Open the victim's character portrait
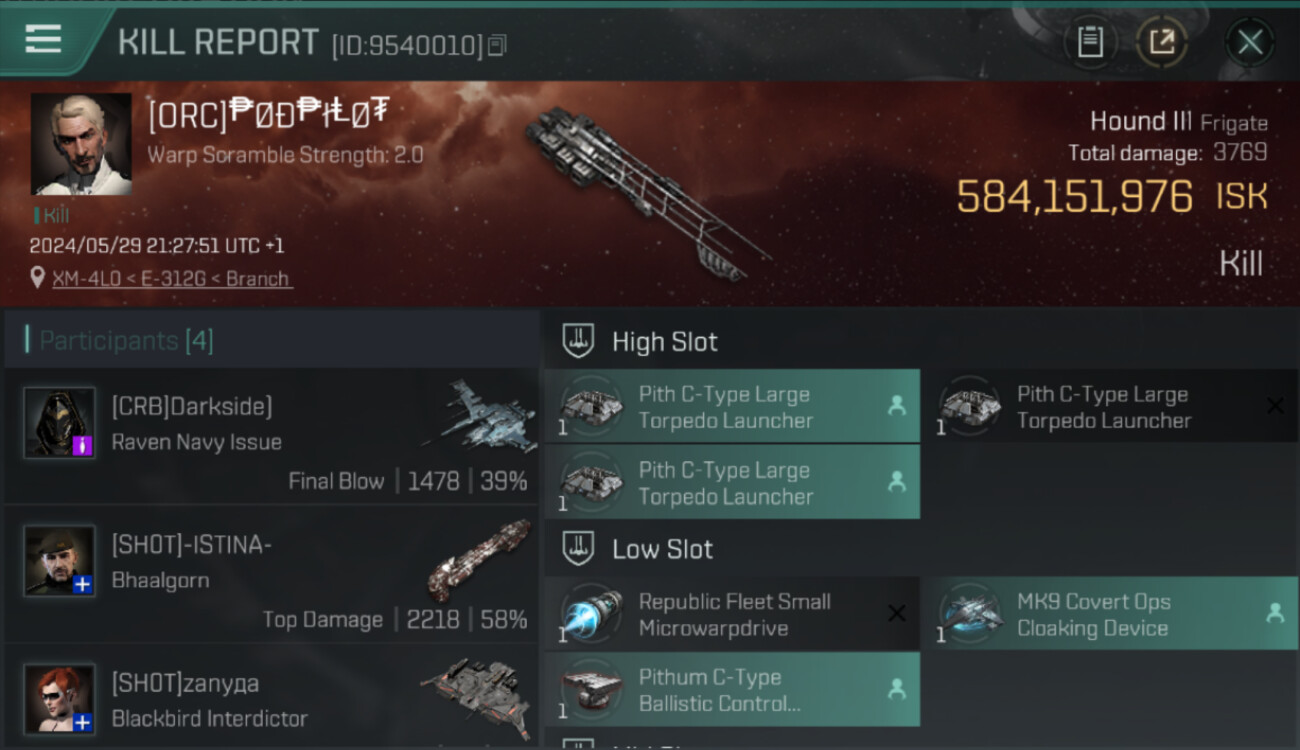Screen dimensions: 1300x750 [81, 144]
